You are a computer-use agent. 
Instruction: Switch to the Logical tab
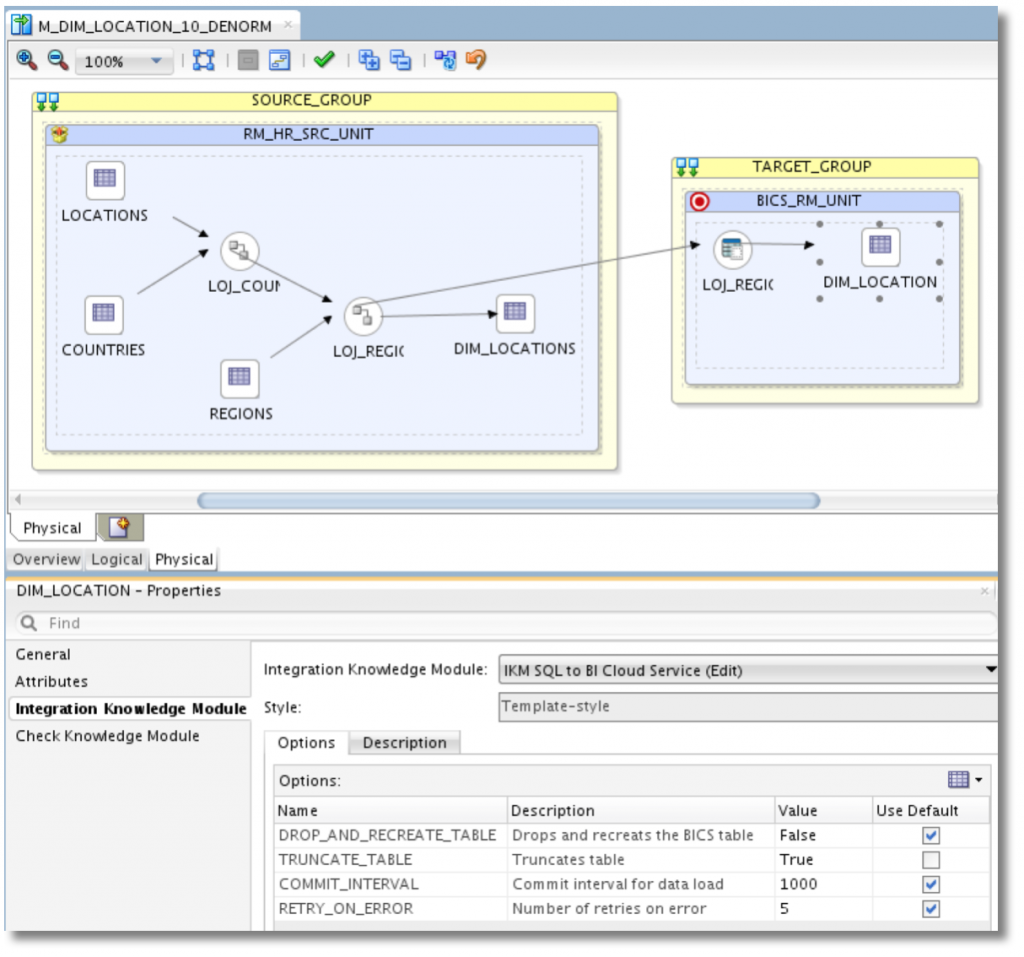tap(116, 559)
